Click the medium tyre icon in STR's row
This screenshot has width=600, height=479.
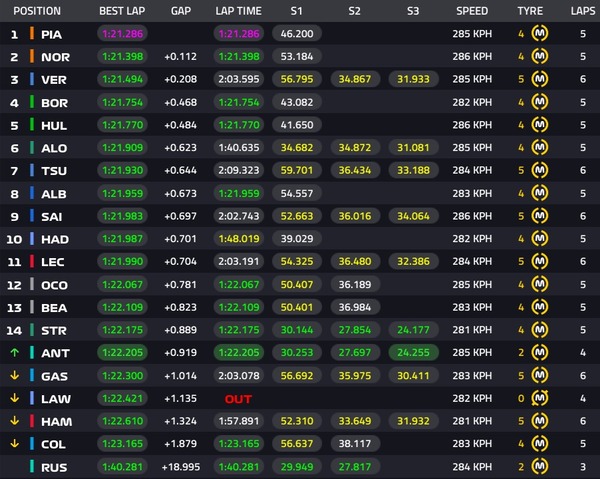540,330
